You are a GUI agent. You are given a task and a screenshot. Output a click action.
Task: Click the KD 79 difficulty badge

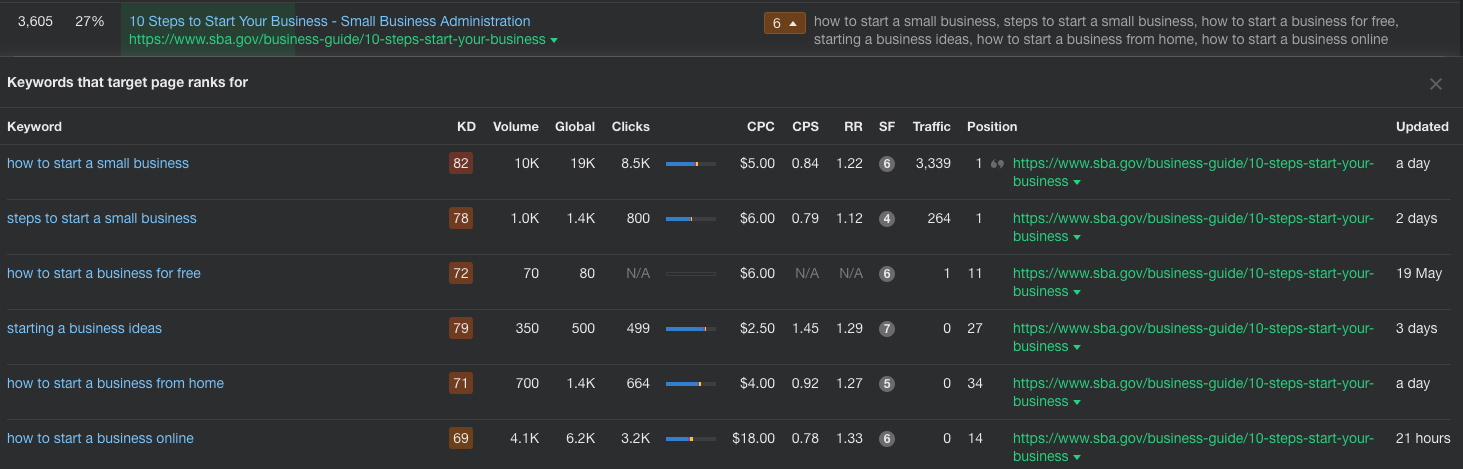point(461,329)
